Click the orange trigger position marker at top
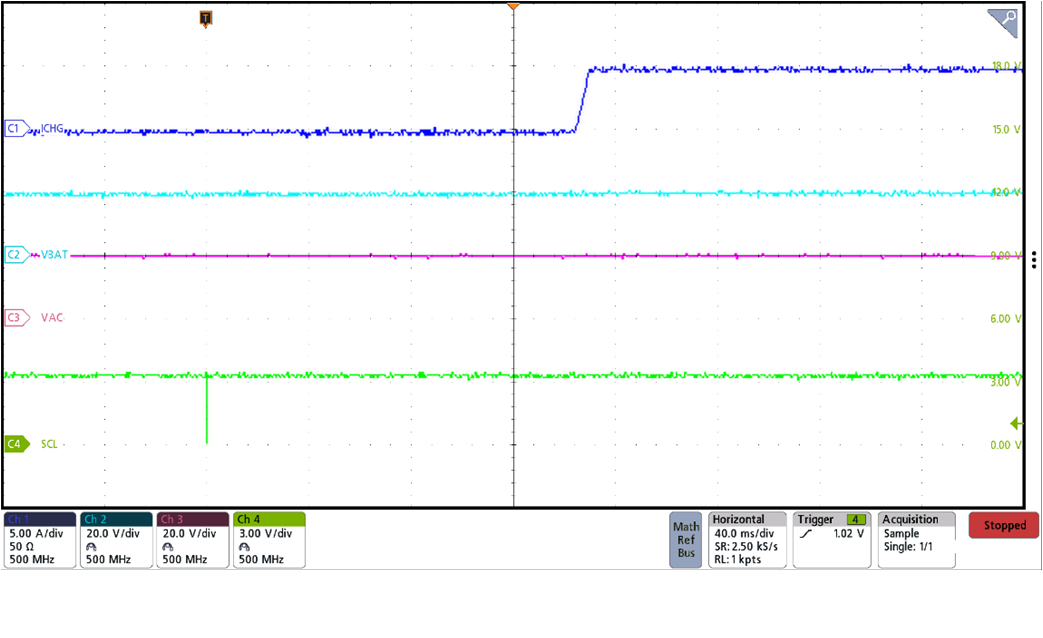This screenshot has height=638, width=1043. [x=513, y=8]
